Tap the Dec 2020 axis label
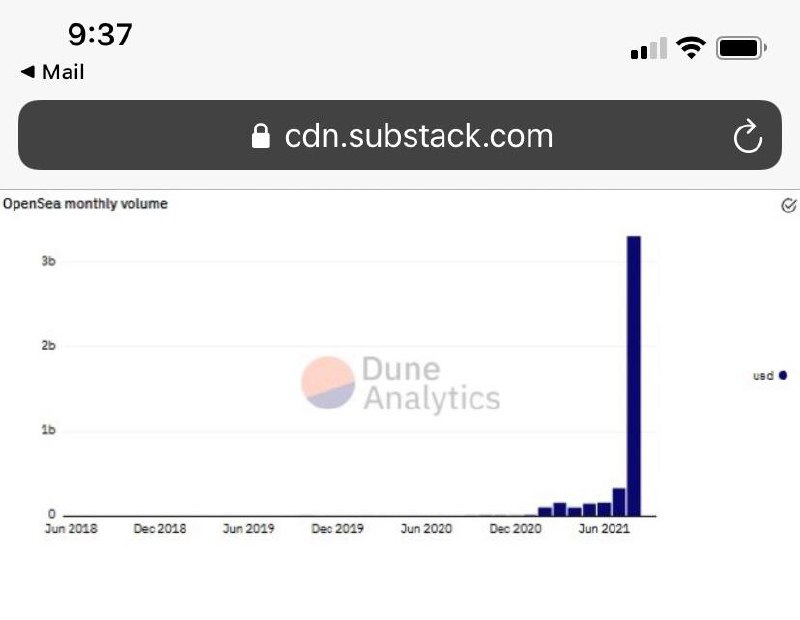Viewport: 800px width, 620px height. pyautogui.click(x=515, y=529)
